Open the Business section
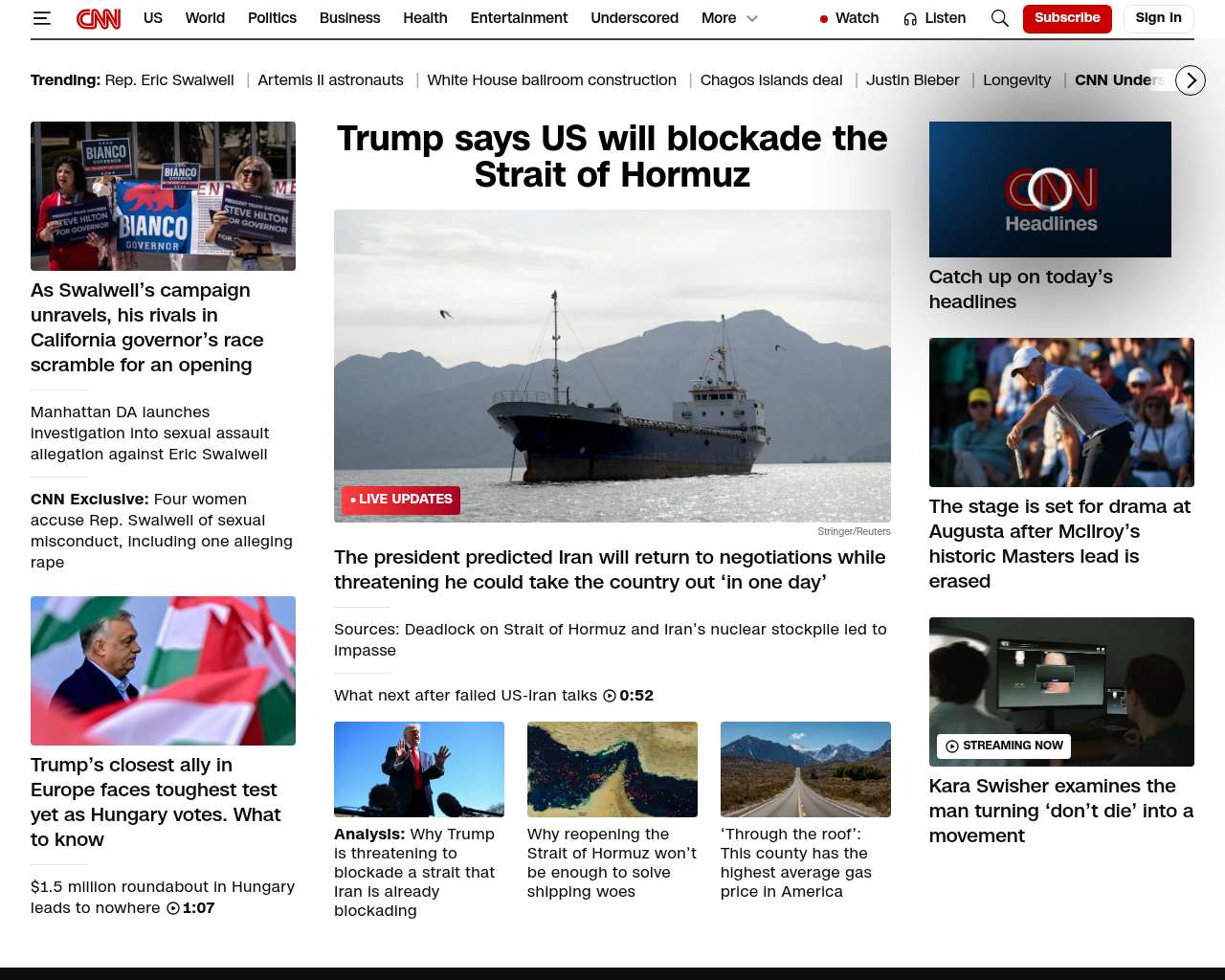Viewport: 1225px width, 980px height. point(349,18)
